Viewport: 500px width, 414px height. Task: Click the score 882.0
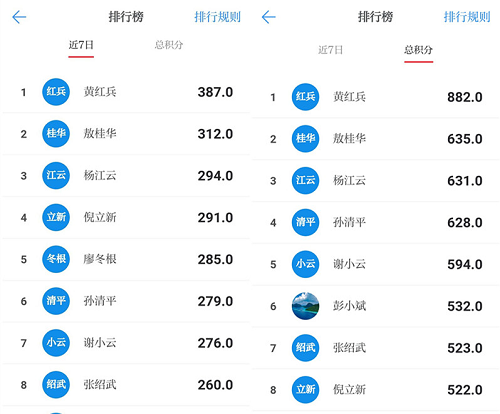point(465,97)
